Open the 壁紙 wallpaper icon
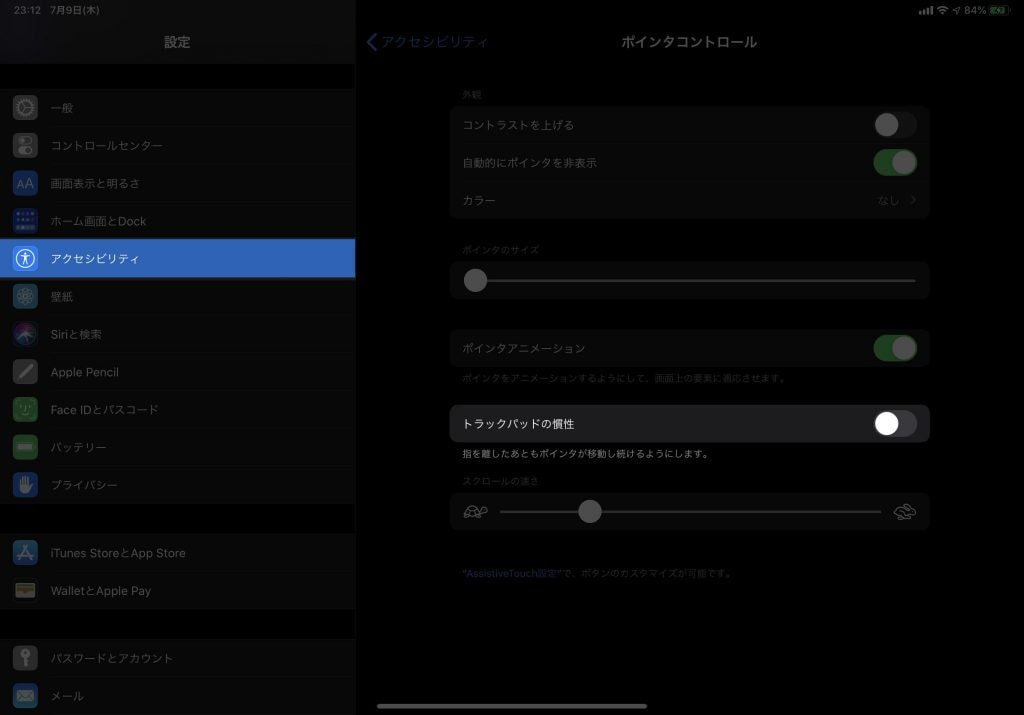1024x715 pixels. click(x=25, y=297)
